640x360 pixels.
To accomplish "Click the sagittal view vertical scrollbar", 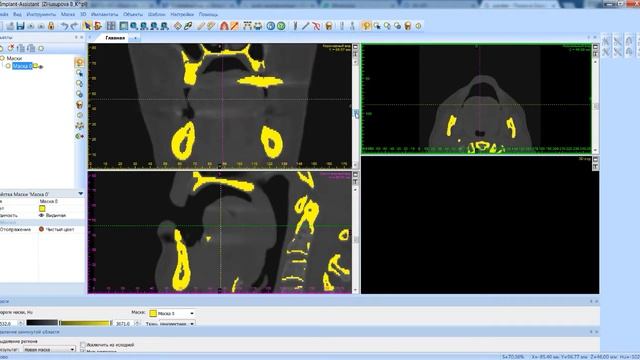I will [355, 239].
